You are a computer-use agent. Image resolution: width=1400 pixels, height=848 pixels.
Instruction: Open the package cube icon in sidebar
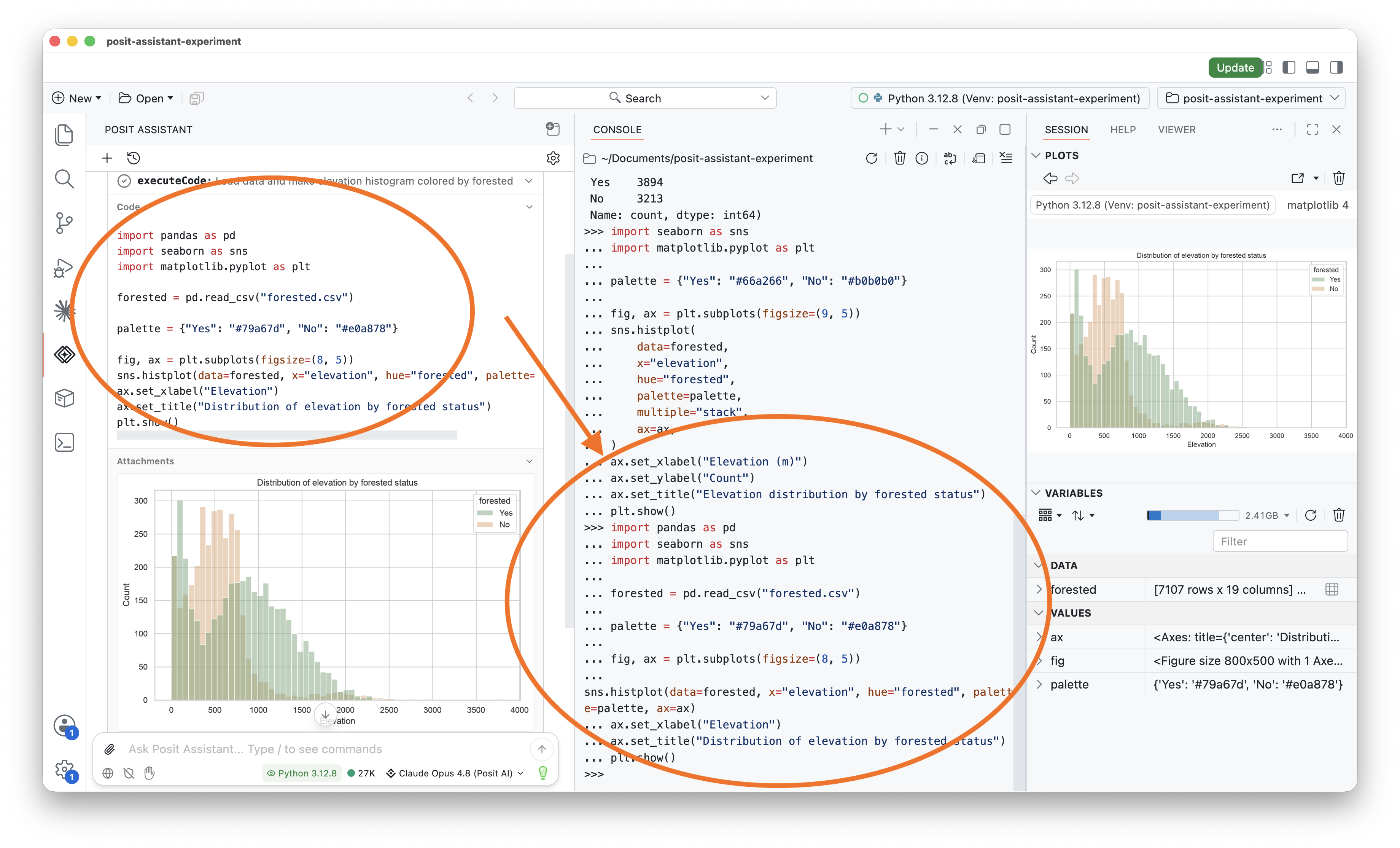[64, 398]
